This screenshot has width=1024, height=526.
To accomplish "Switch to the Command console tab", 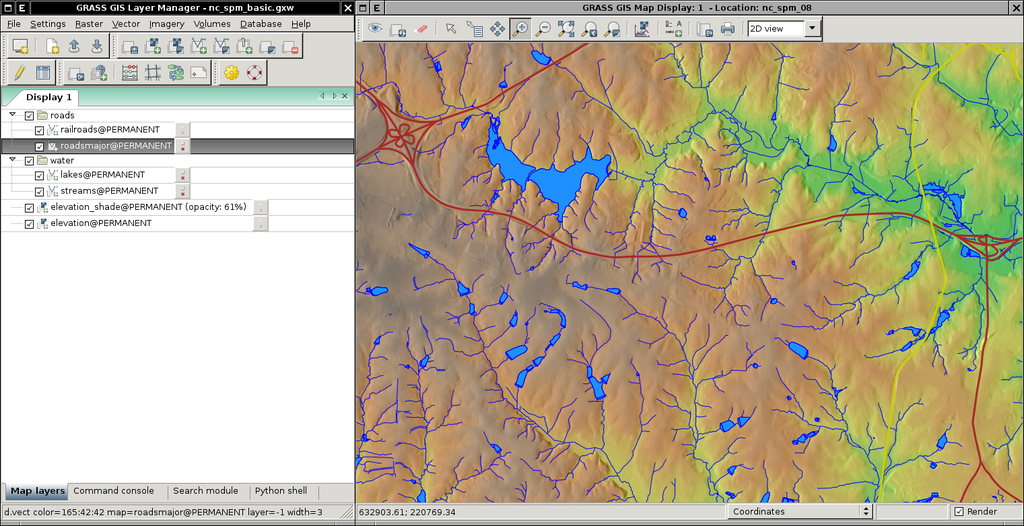I will 113,491.
